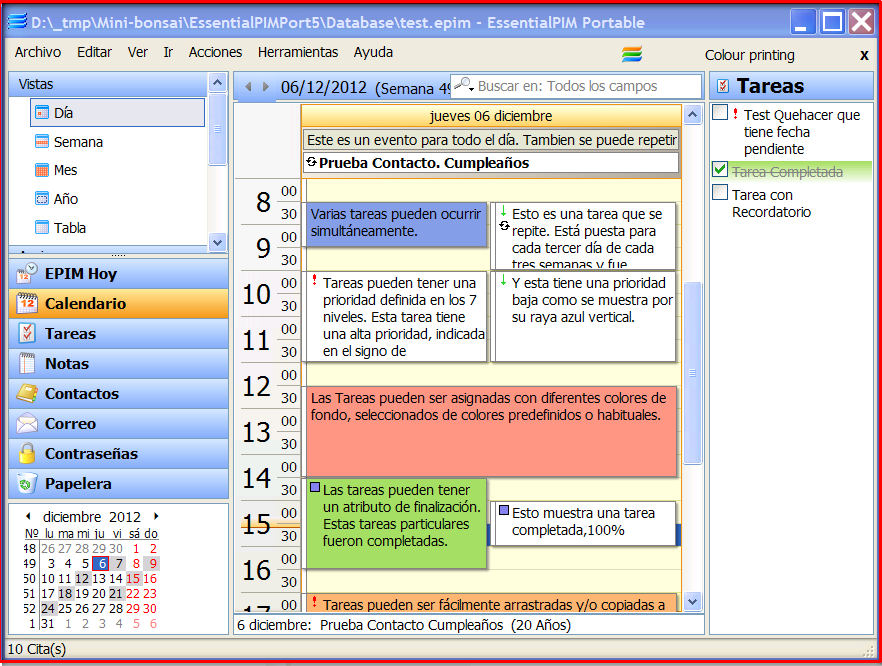
Task: Open Tareas module via its sidebar icon
Action: coord(27,333)
